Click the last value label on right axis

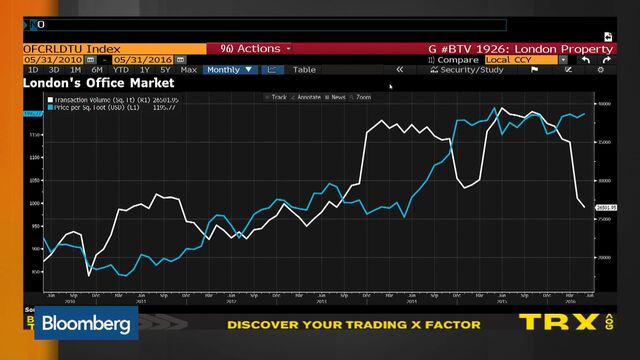click(606, 208)
